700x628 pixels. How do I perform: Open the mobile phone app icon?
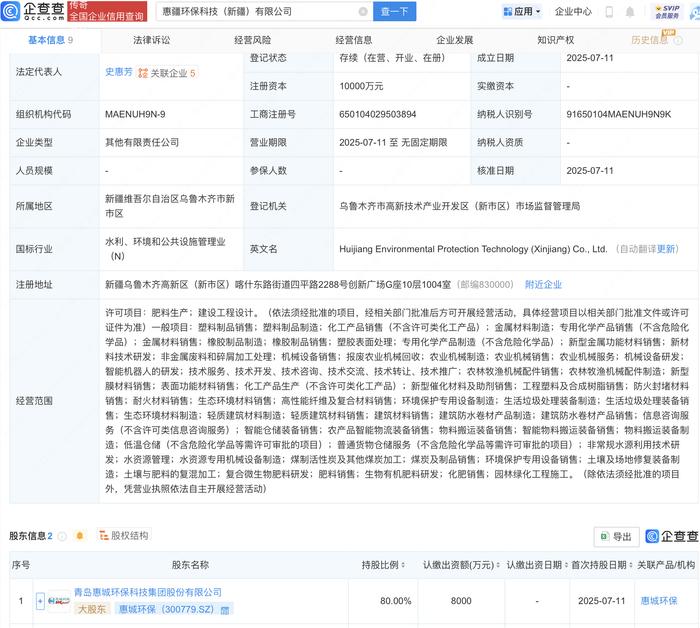tap(609, 12)
